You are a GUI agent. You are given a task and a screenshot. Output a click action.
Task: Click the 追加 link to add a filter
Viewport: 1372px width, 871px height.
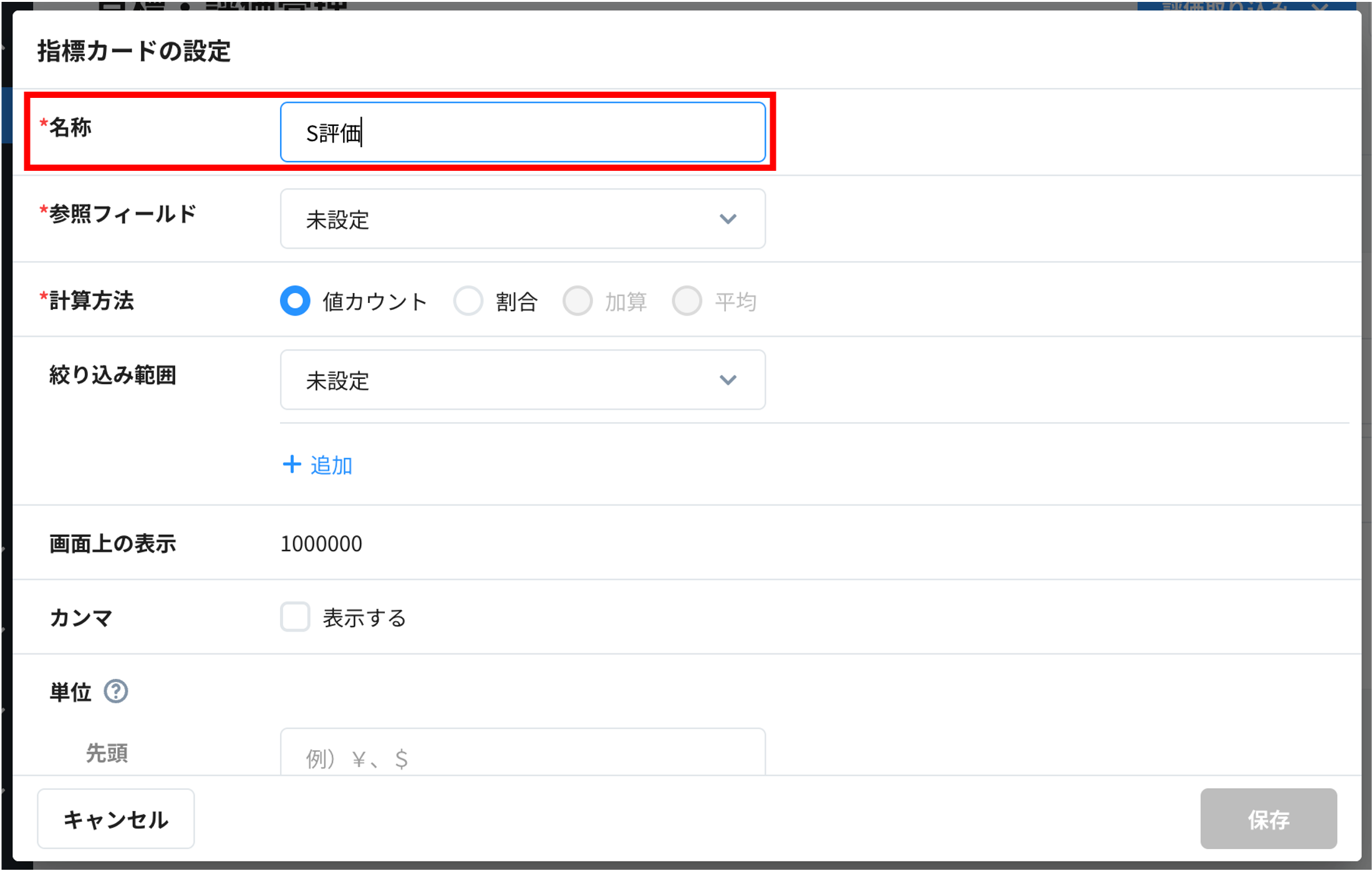[x=331, y=464]
